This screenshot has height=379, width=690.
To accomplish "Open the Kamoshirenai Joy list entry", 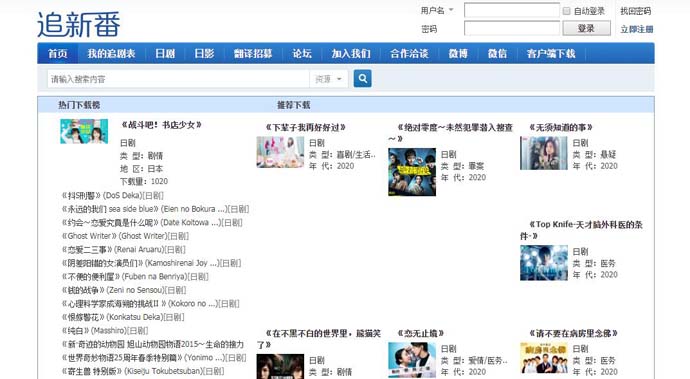I will [151, 263].
